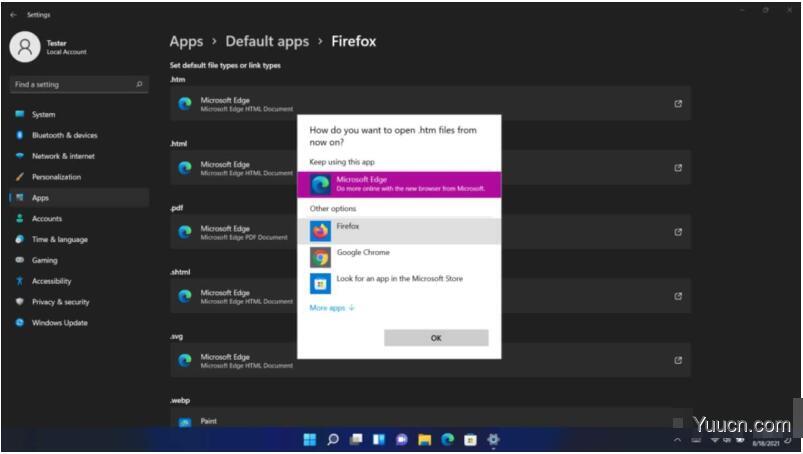Click the Default apps breadcrumb
The image size is (803, 454).
tap(267, 41)
